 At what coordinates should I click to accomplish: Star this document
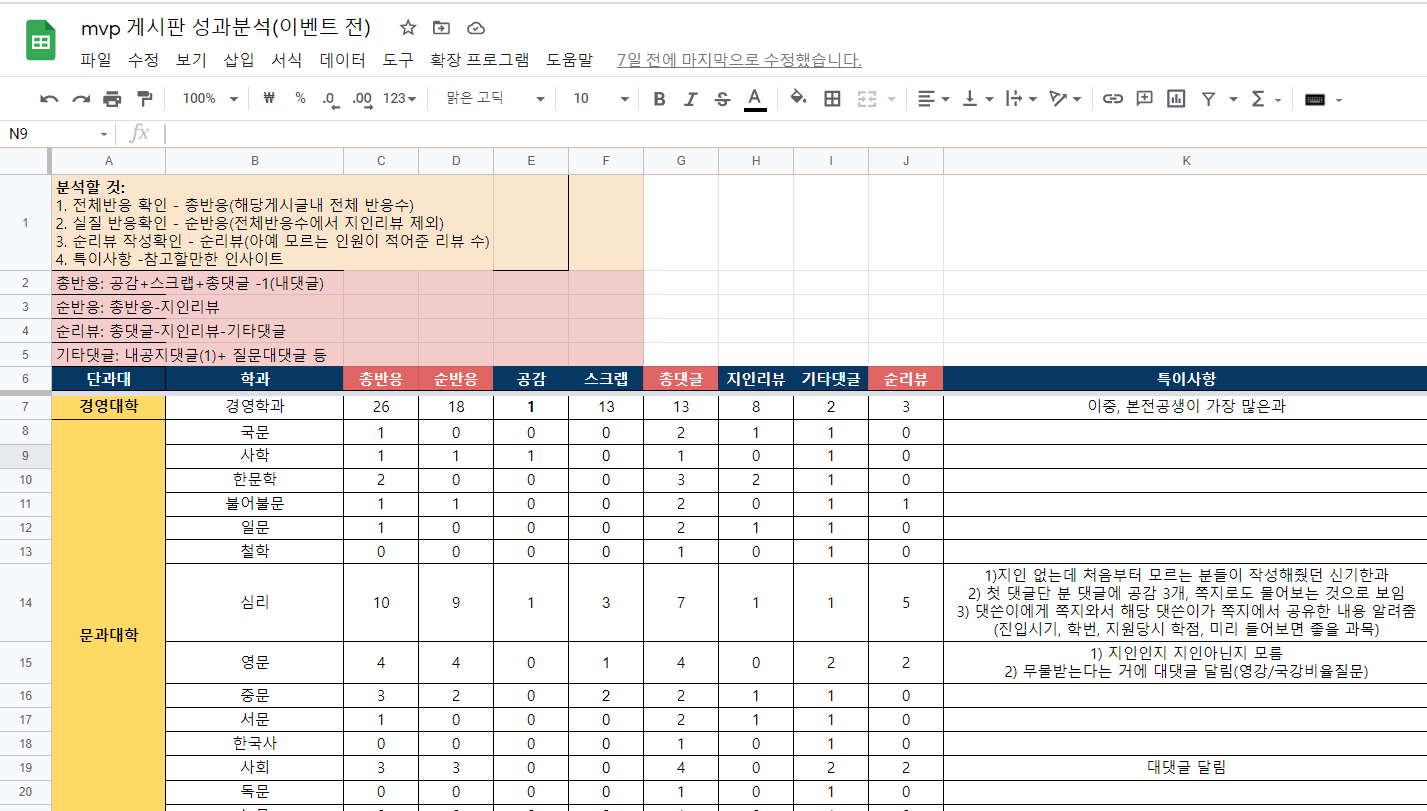(x=408, y=28)
